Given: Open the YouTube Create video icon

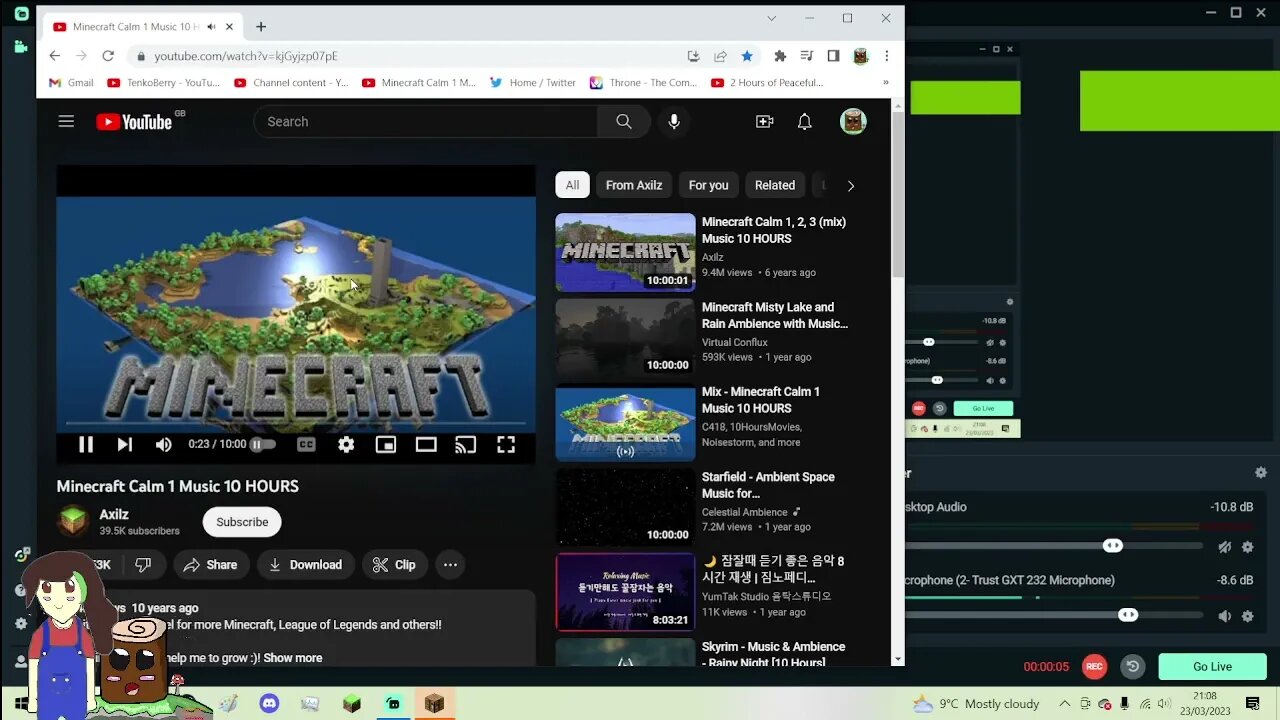Looking at the screenshot, I should 765,121.
